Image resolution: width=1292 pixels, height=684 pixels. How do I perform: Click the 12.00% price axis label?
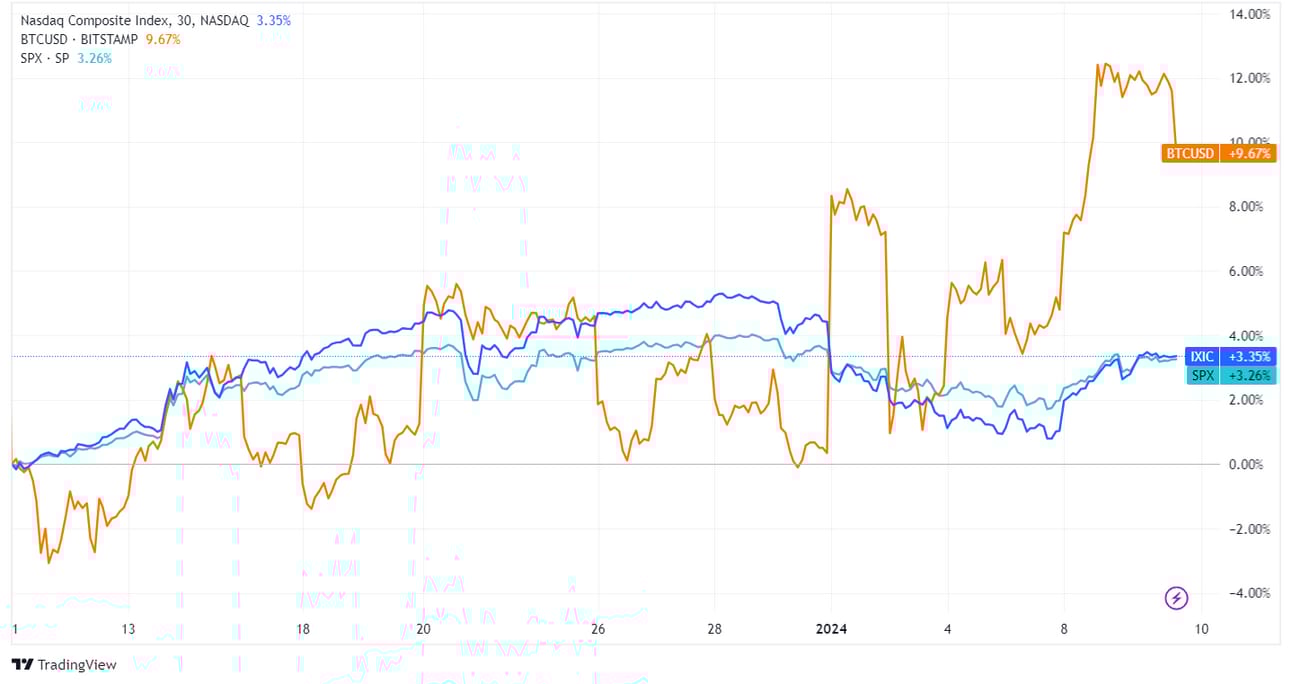1250,78
